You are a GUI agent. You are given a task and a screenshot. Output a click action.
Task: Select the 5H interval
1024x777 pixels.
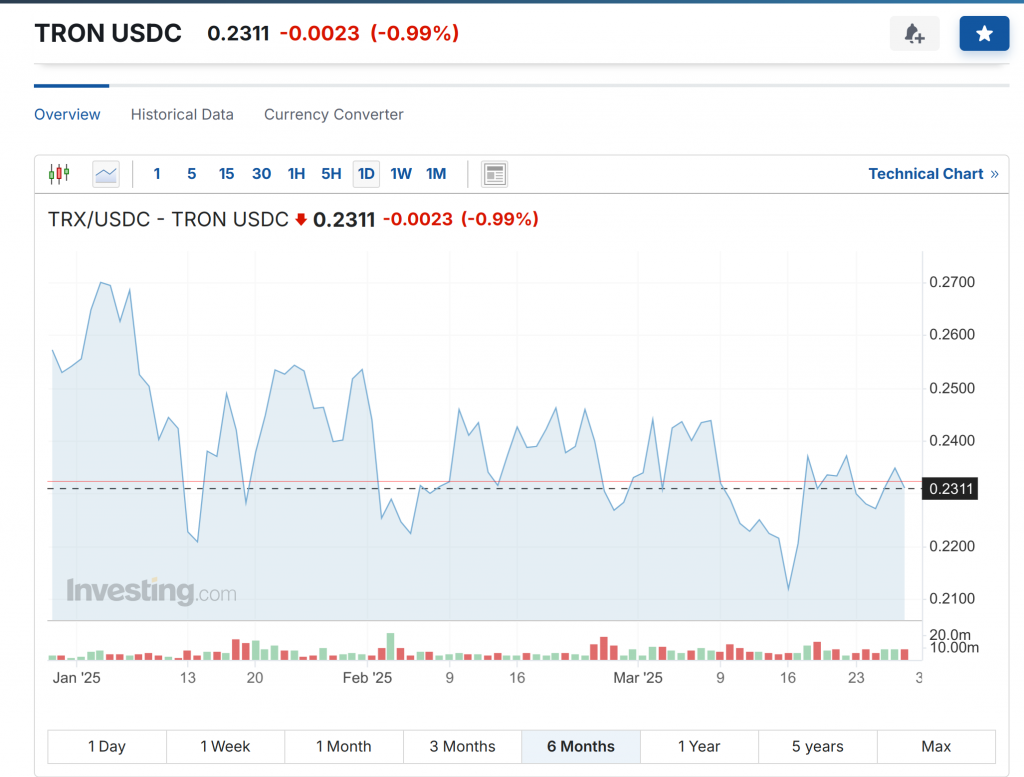331,174
